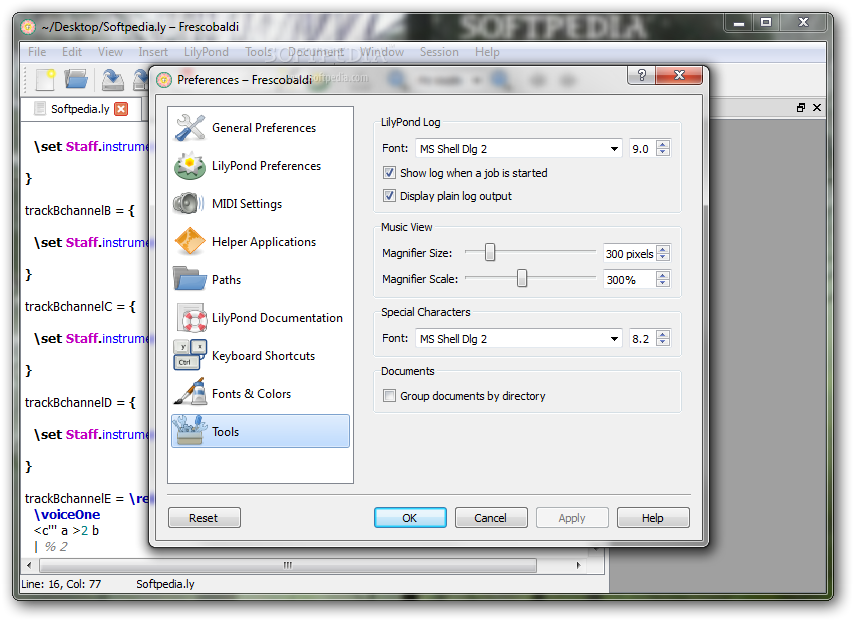Click the Cancel button

click(491, 518)
